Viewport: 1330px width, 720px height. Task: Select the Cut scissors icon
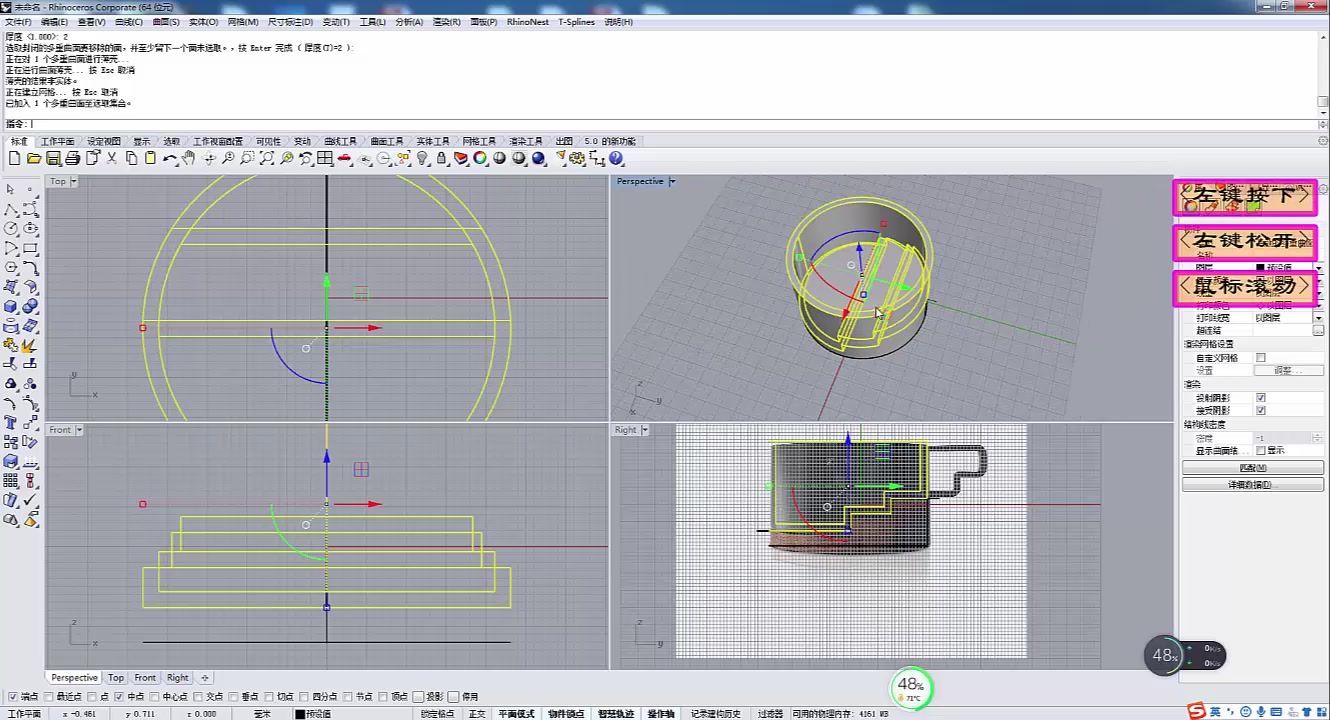coord(112,158)
